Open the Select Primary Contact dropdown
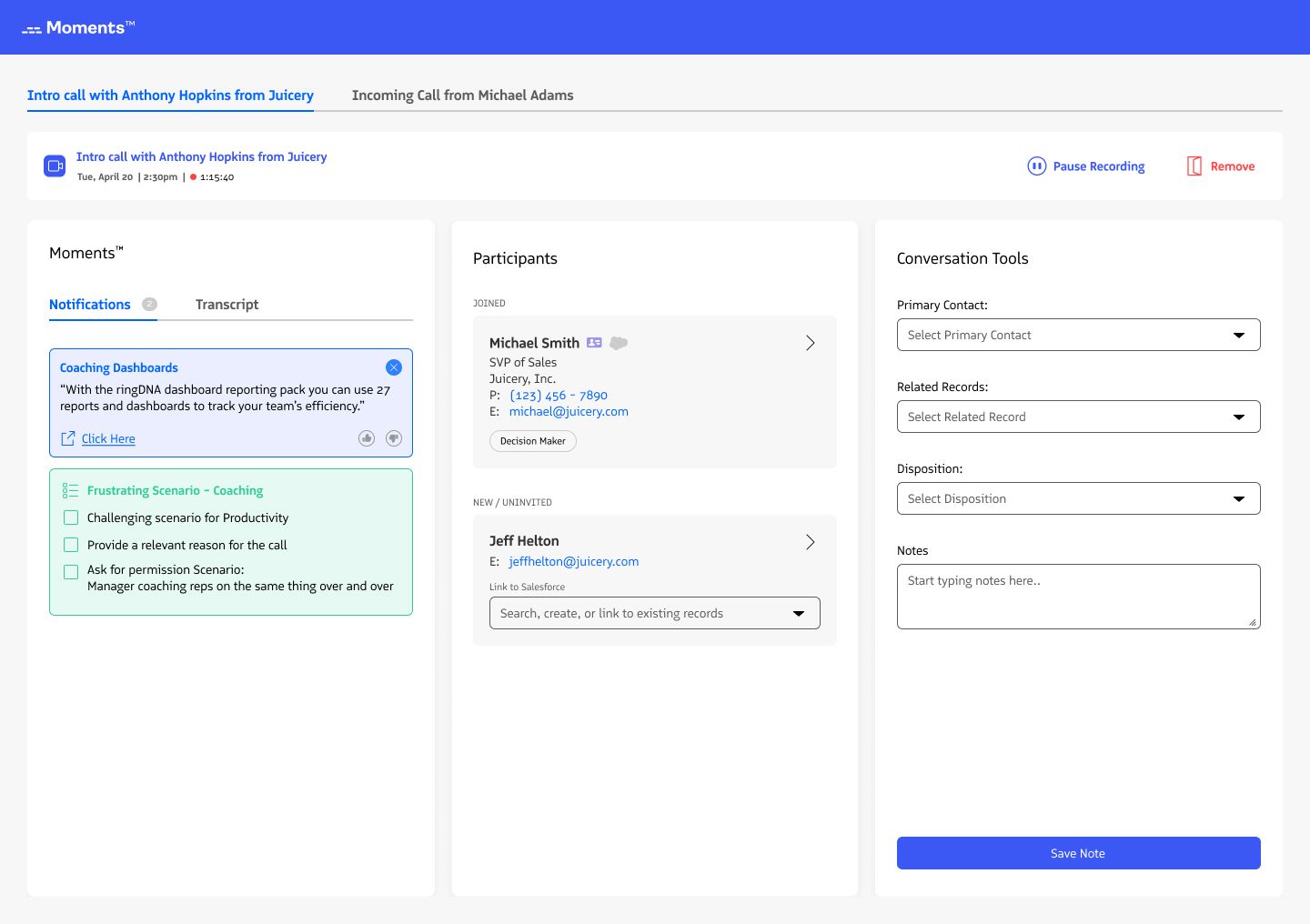This screenshot has width=1310, height=924. tap(1078, 335)
